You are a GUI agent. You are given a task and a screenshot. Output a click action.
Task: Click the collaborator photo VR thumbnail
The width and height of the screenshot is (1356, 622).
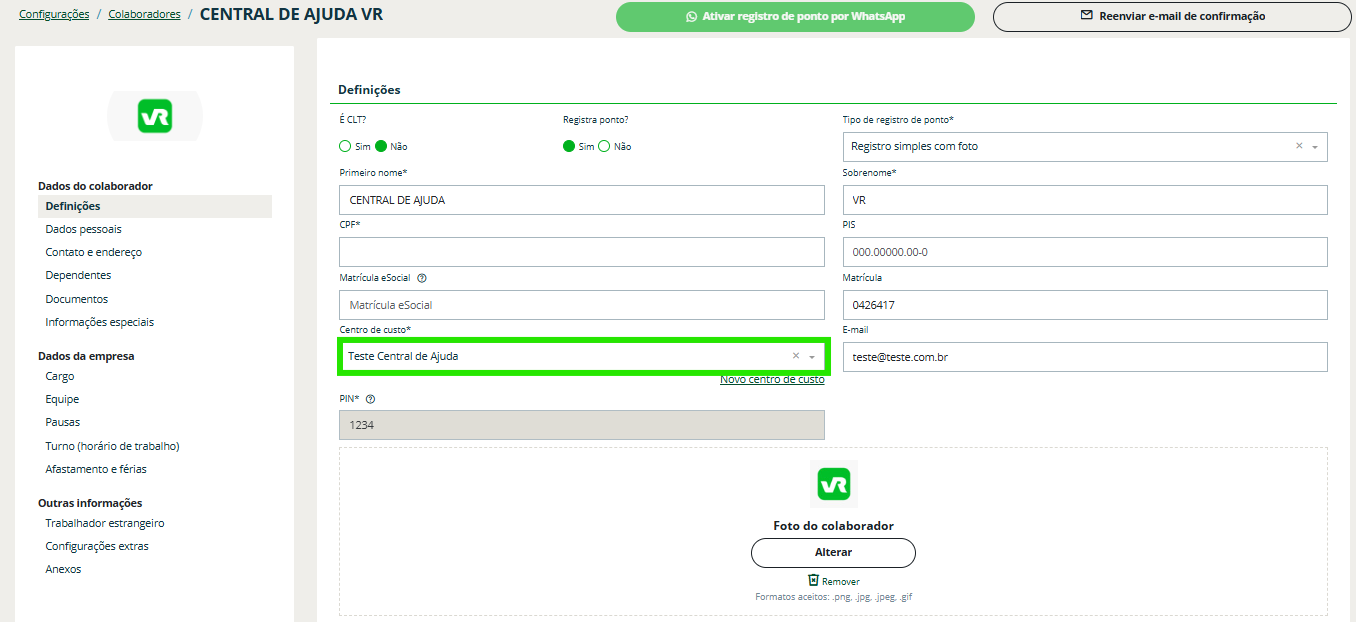(833, 485)
